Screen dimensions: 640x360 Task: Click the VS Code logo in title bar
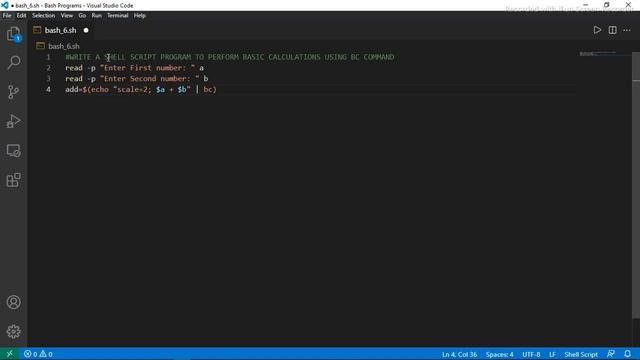[x=4, y=5]
